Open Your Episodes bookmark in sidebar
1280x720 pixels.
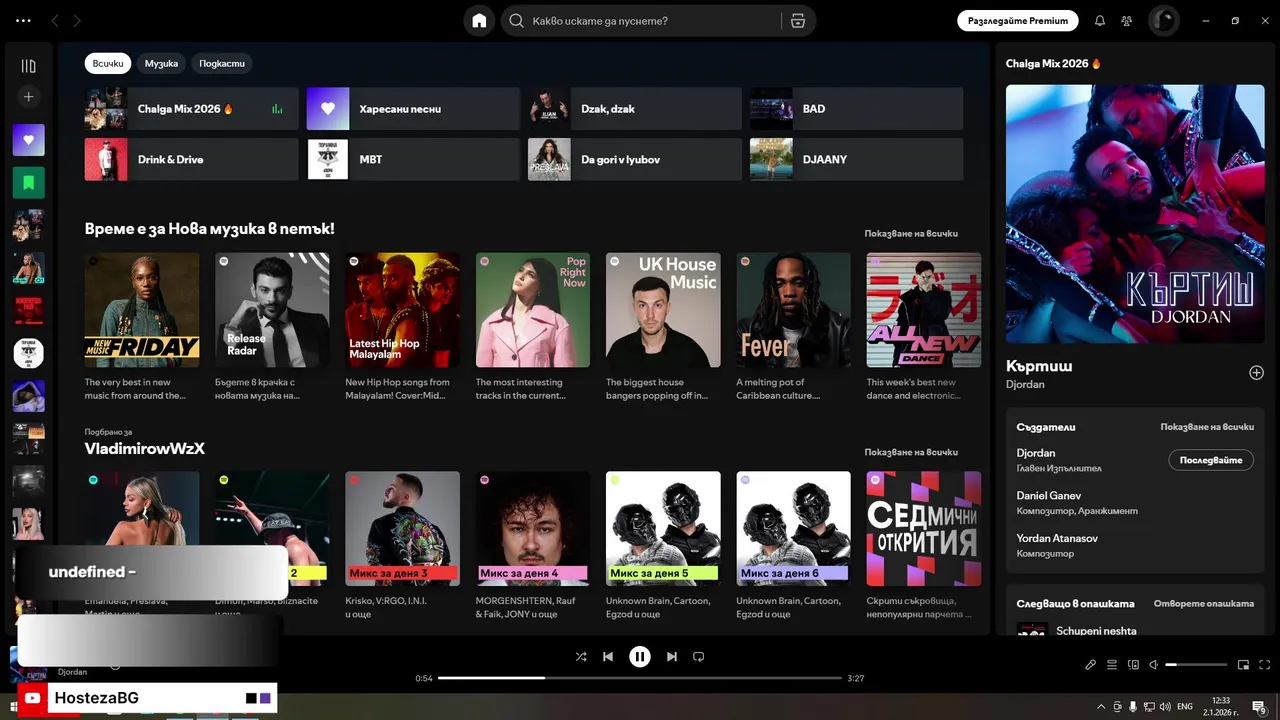pos(28,183)
